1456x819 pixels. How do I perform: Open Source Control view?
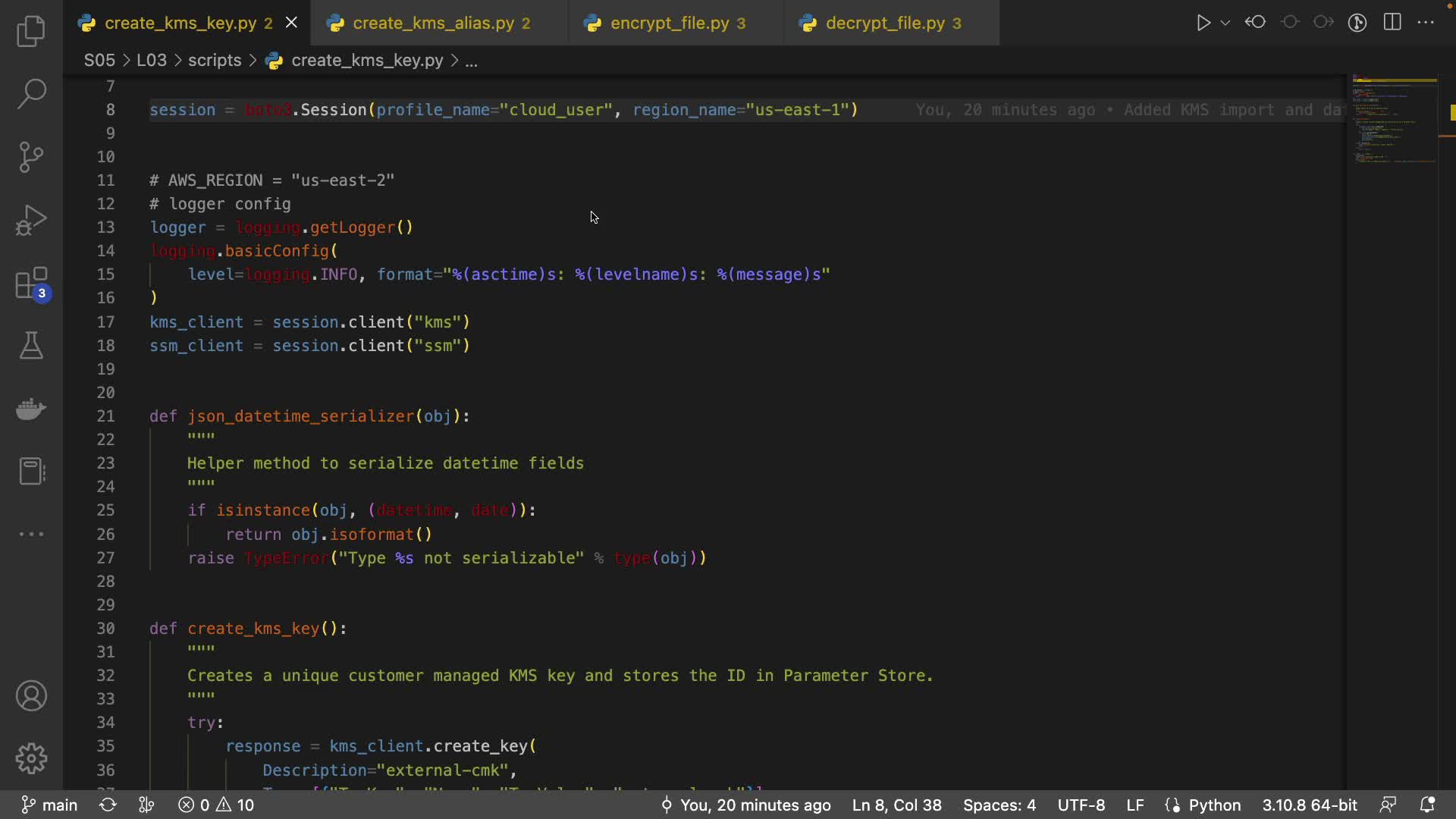pos(31,157)
